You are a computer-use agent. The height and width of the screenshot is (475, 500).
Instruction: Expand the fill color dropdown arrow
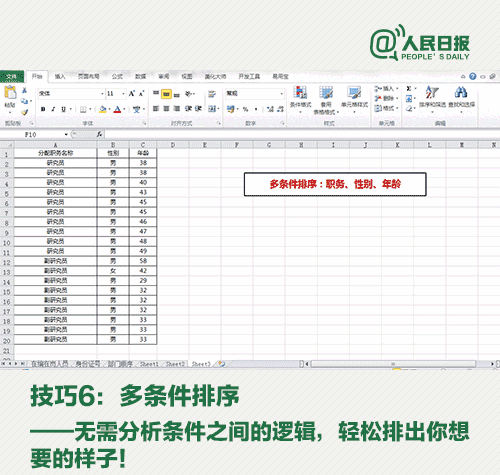point(109,109)
